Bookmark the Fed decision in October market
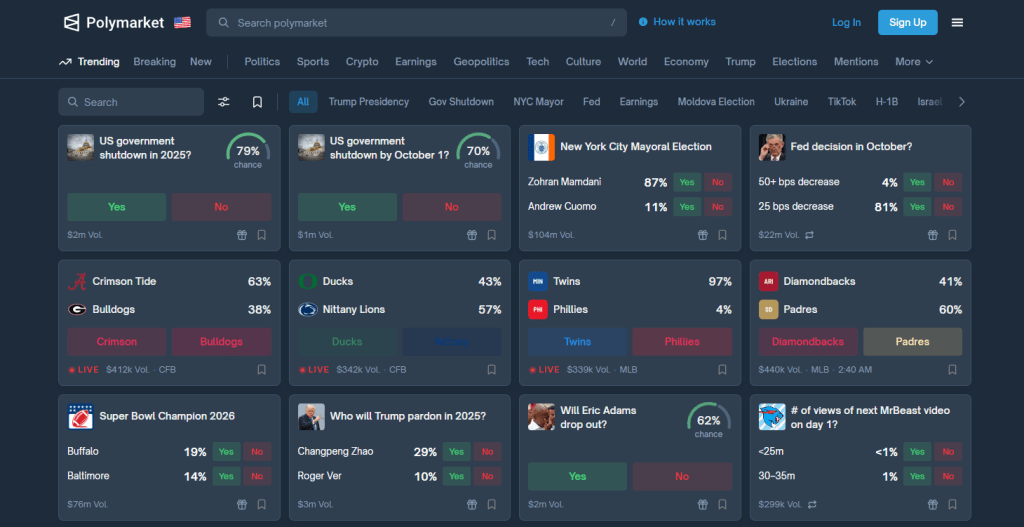Viewport: 1024px width, 527px height. [x=953, y=235]
